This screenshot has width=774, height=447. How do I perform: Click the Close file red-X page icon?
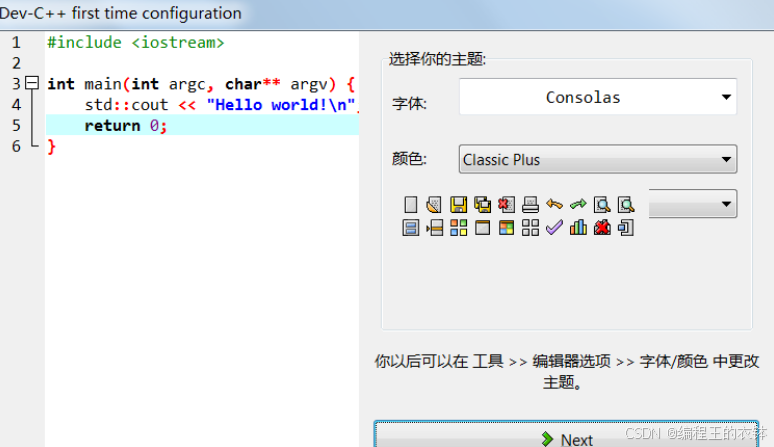(x=506, y=204)
